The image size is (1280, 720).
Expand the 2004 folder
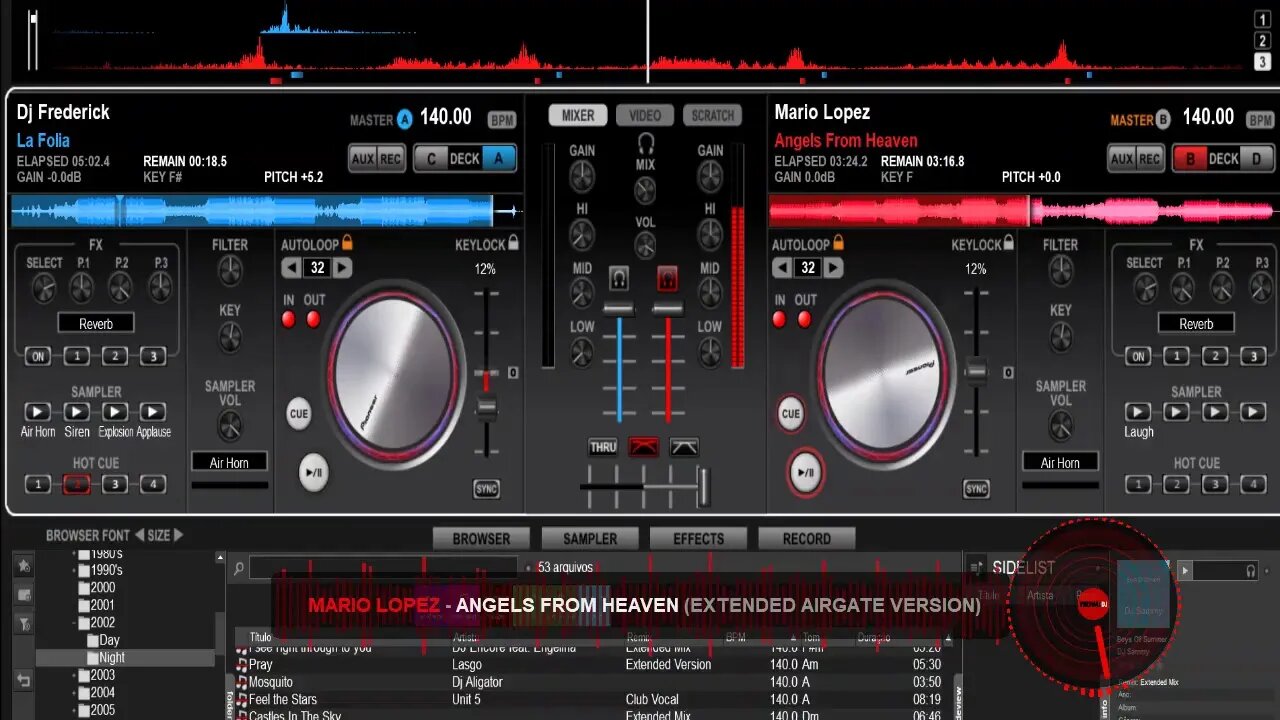(73, 692)
